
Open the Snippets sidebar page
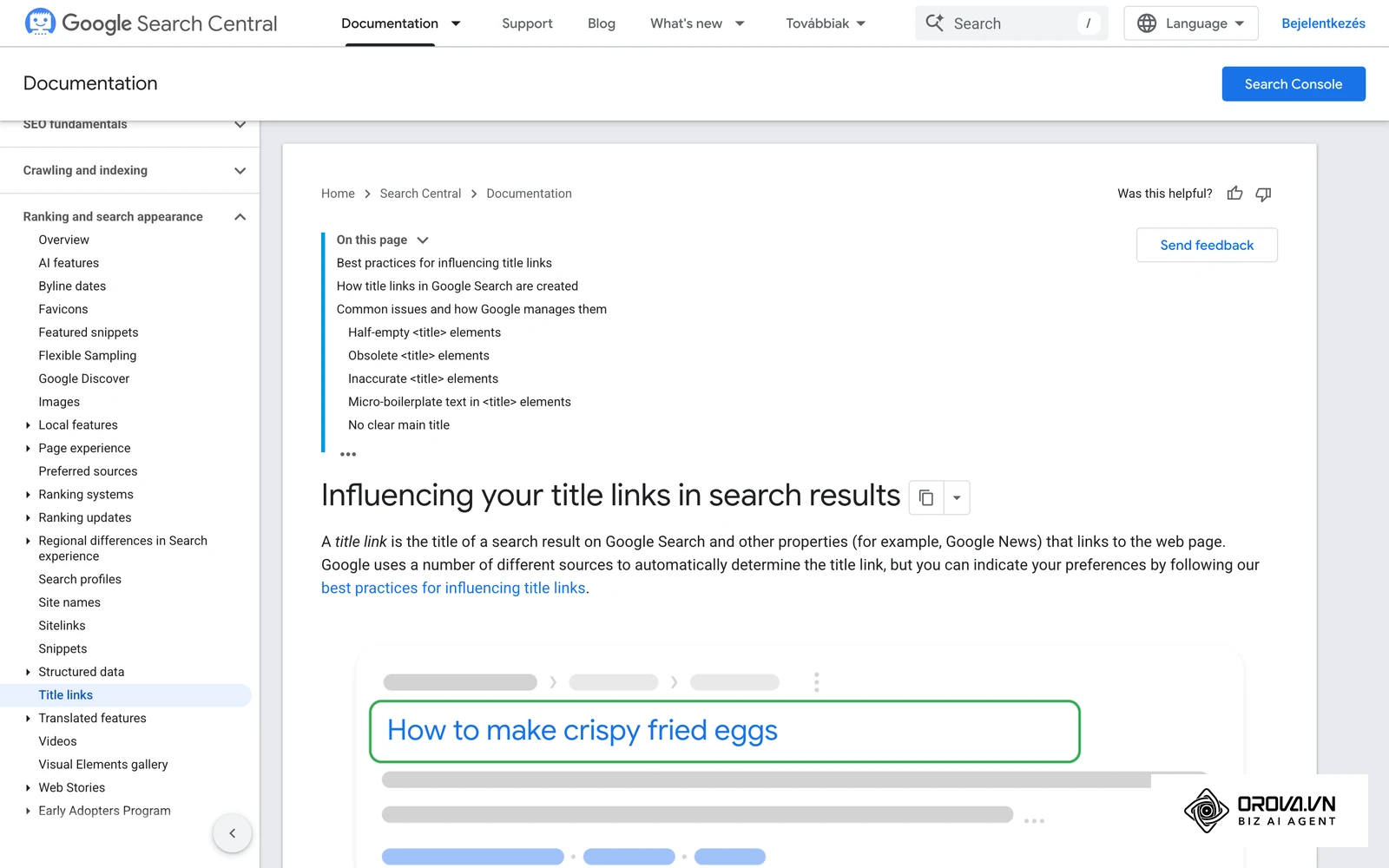pos(63,649)
